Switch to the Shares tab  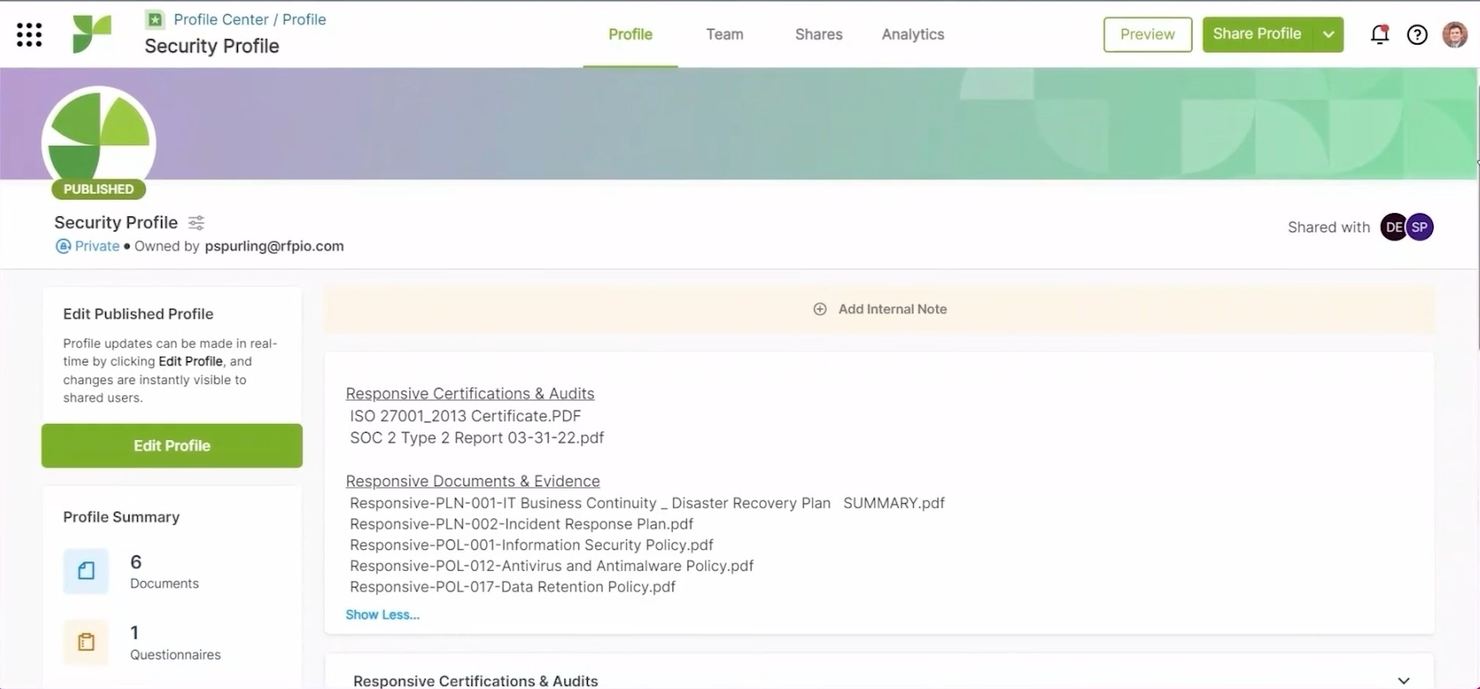(x=819, y=34)
